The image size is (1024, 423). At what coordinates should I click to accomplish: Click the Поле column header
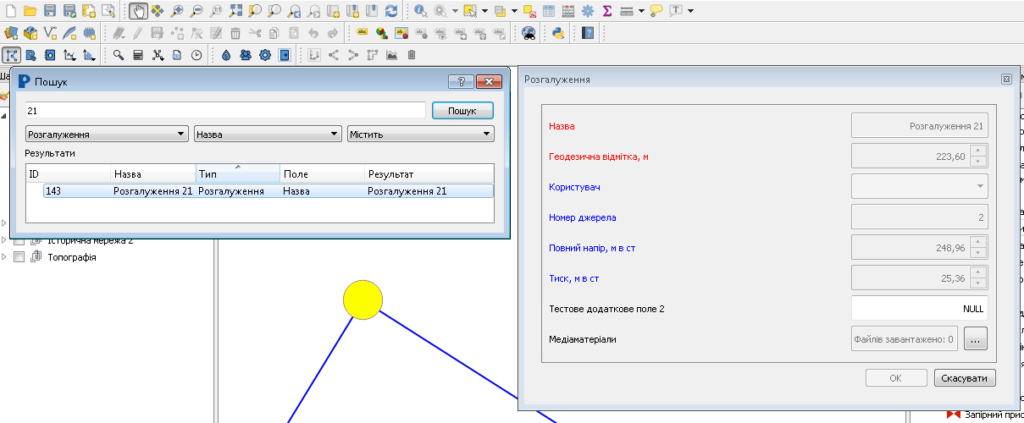(322, 174)
